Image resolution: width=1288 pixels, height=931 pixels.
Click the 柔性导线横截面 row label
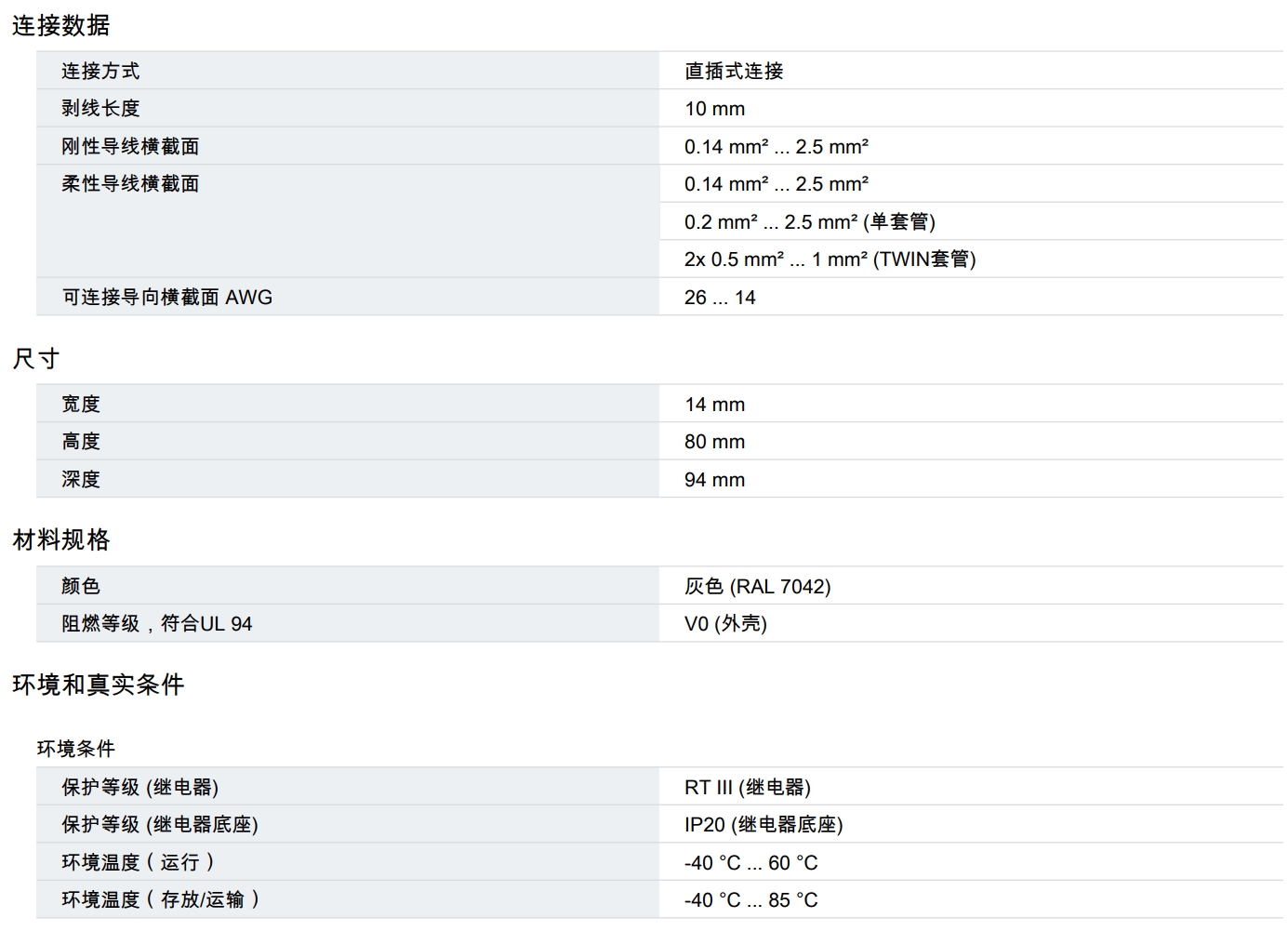point(130,184)
